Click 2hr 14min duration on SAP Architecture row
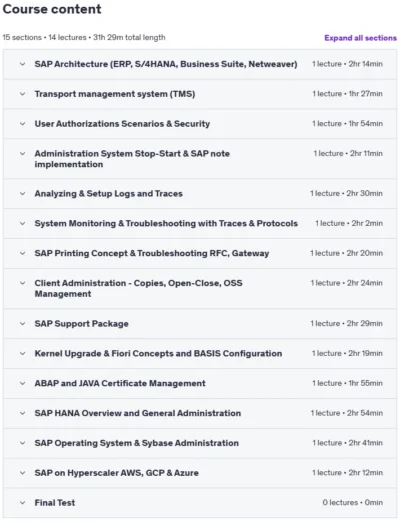The height and width of the screenshot is (522, 400). [x=366, y=64]
